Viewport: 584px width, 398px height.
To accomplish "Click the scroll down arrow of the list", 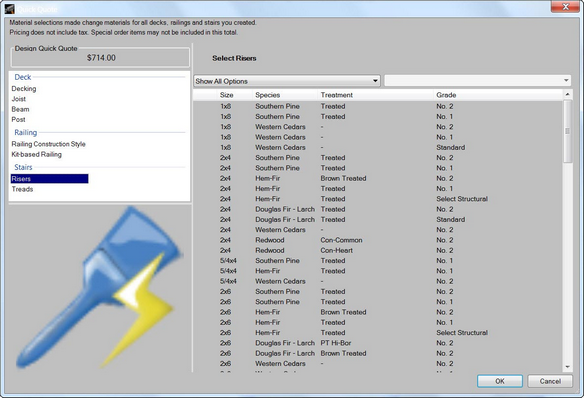I will click(567, 367).
